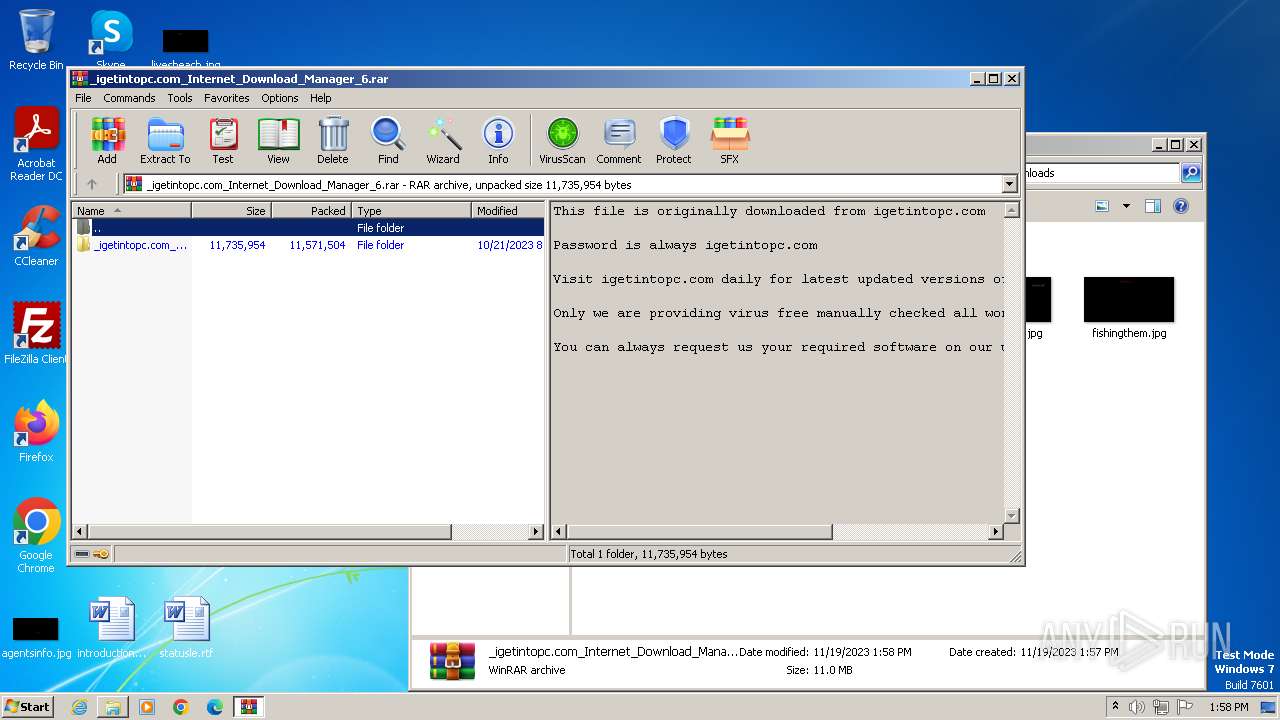Open the introduction Word document icon
This screenshot has width=1280, height=720.
click(111, 628)
